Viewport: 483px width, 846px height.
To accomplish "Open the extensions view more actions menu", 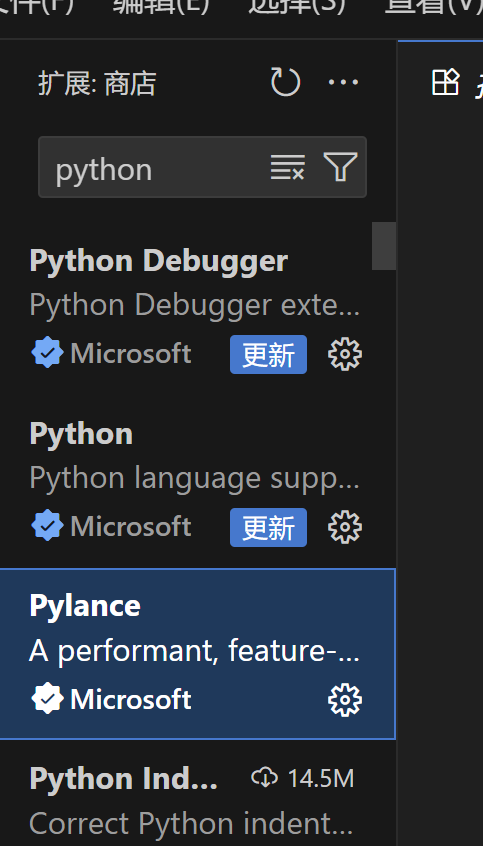I will click(343, 82).
